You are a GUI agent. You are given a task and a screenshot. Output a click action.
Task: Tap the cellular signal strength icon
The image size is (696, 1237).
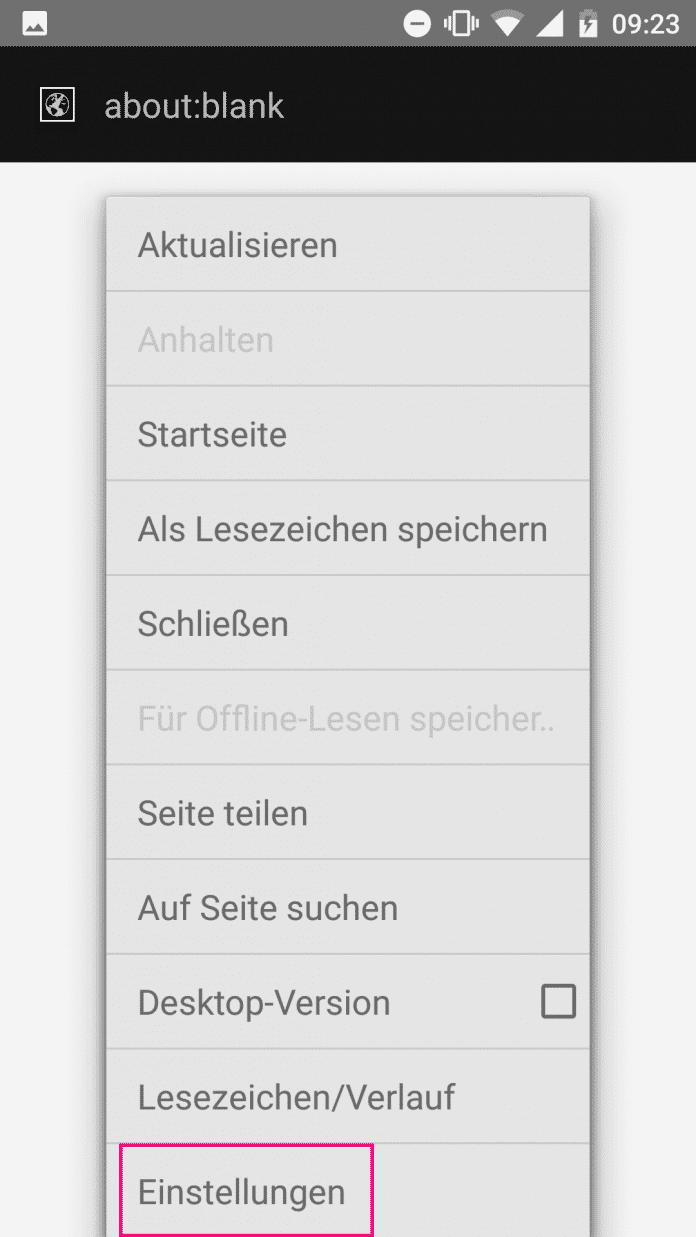click(549, 24)
